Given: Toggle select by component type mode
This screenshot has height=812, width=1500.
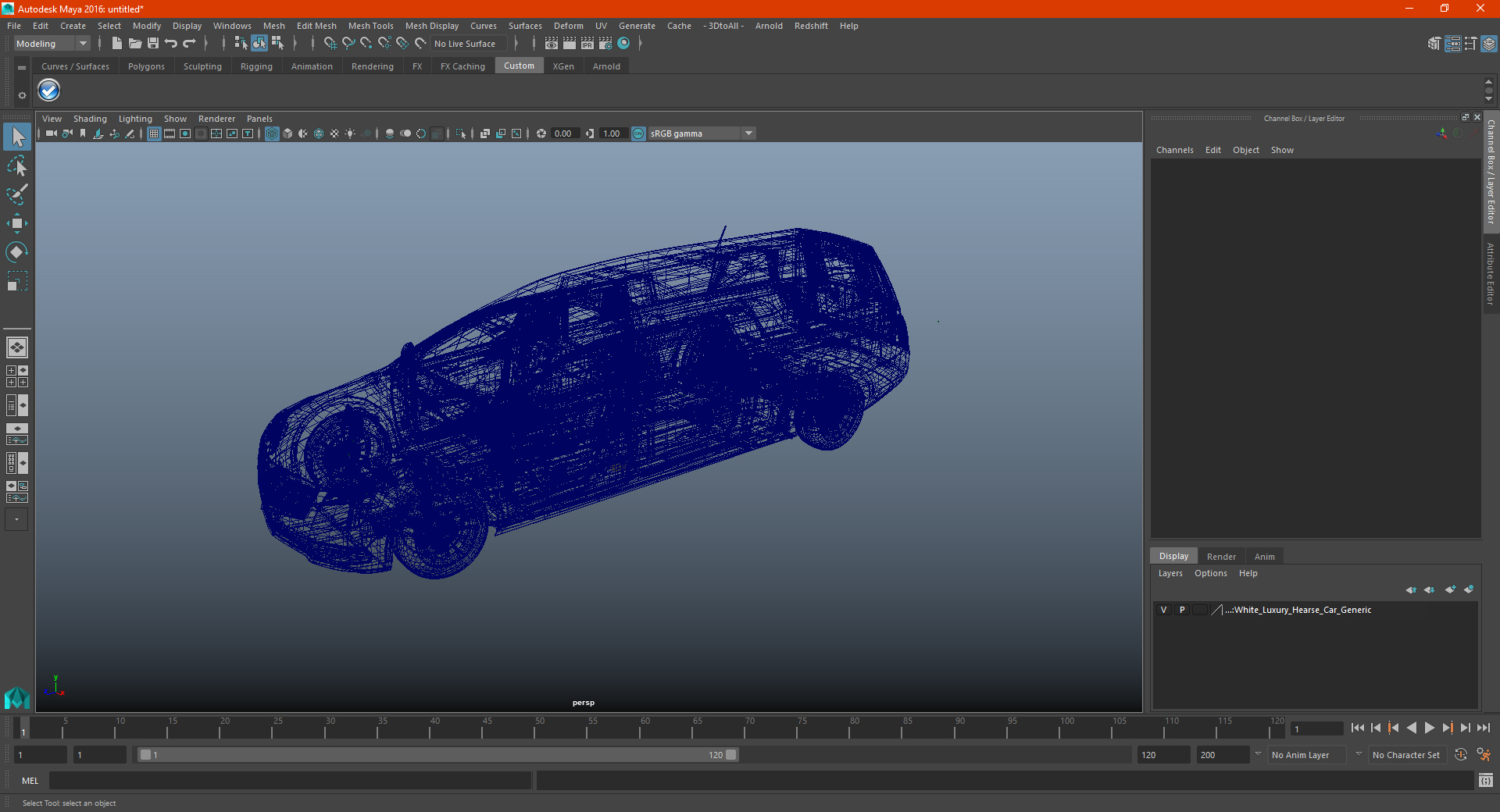Looking at the screenshot, I should pos(277,44).
